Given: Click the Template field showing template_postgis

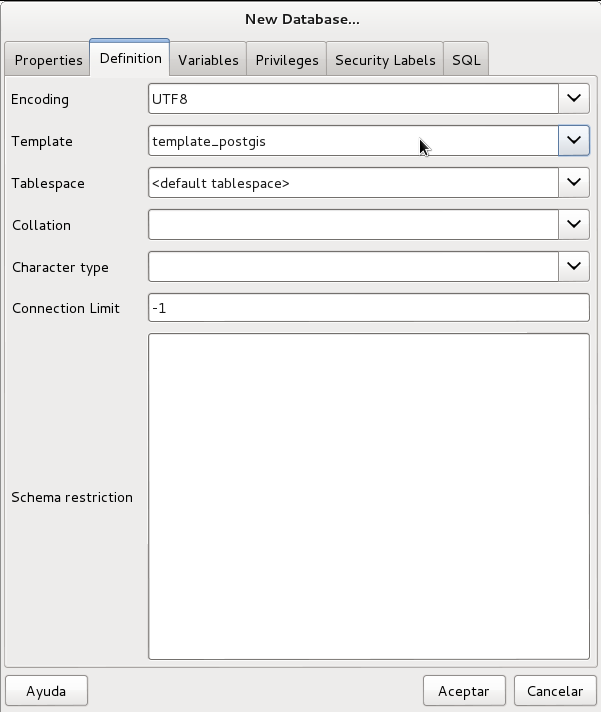Looking at the screenshot, I should click(x=353, y=141).
